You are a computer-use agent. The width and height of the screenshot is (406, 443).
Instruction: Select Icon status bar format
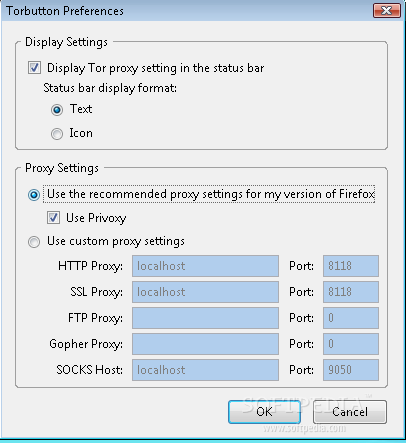click(57, 134)
